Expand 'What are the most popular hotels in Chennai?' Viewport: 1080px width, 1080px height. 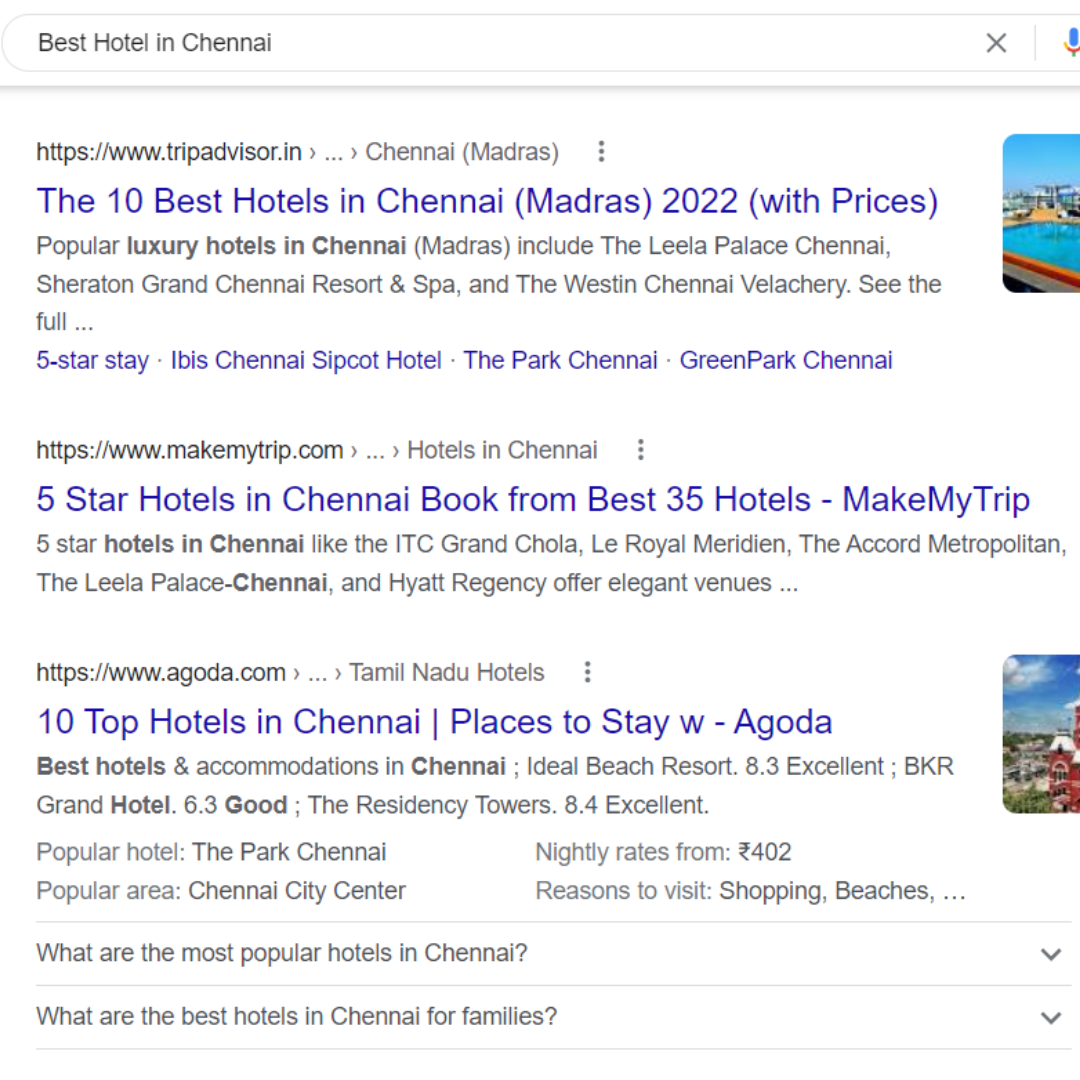(x=281, y=953)
